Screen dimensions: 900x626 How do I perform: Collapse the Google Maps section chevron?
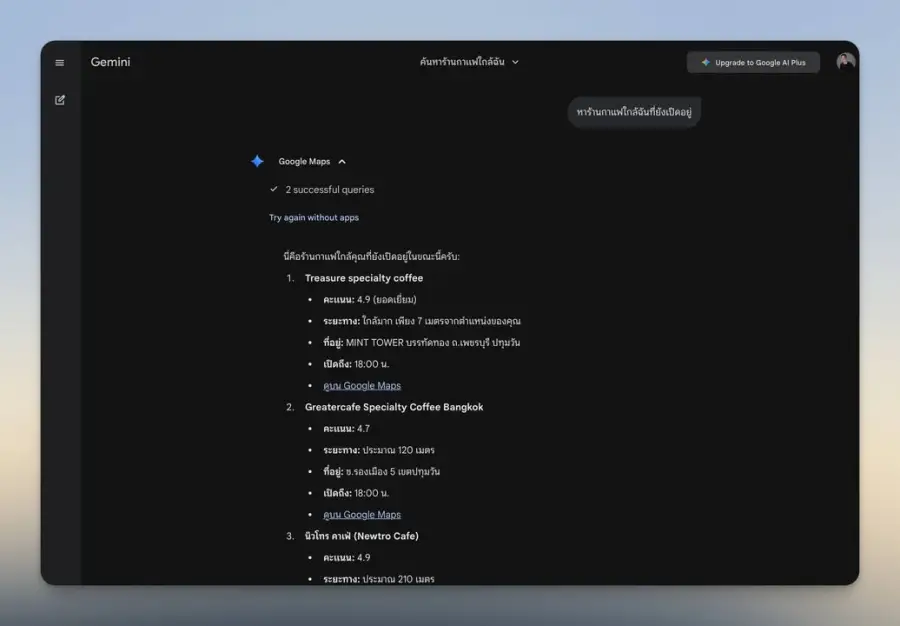tap(342, 162)
